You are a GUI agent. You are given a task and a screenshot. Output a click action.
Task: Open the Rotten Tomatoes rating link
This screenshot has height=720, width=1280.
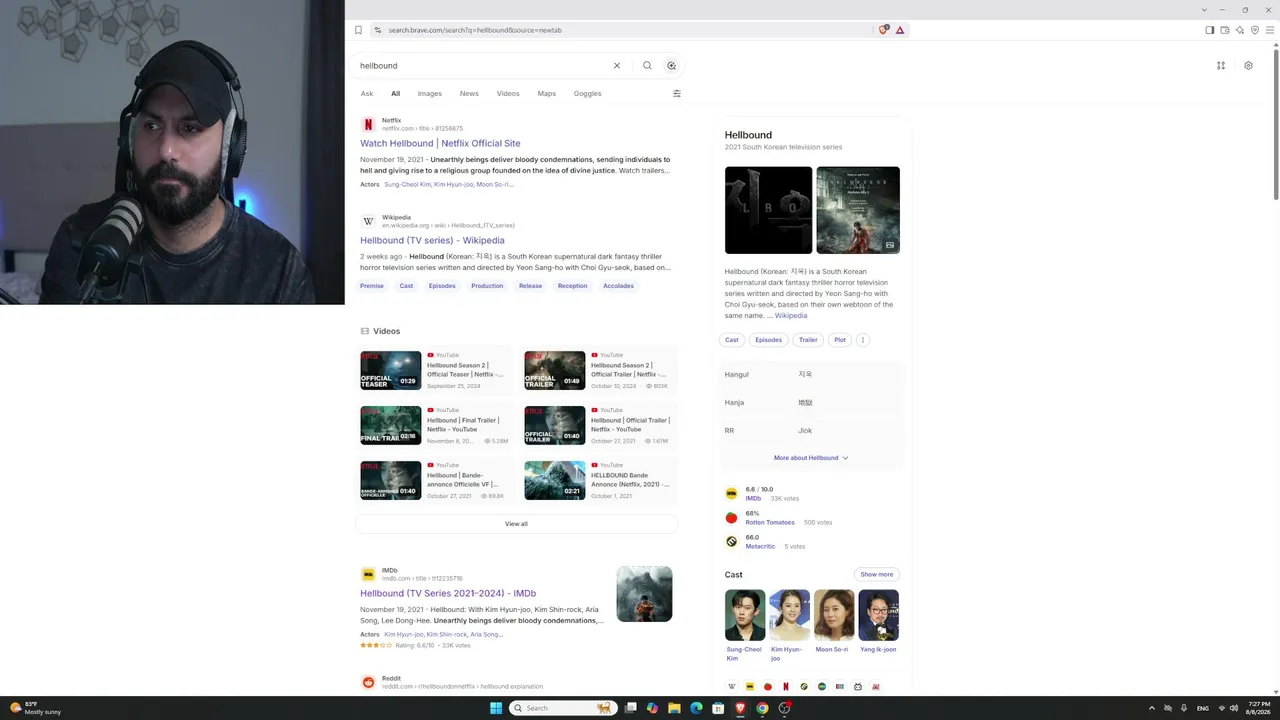tap(770, 523)
